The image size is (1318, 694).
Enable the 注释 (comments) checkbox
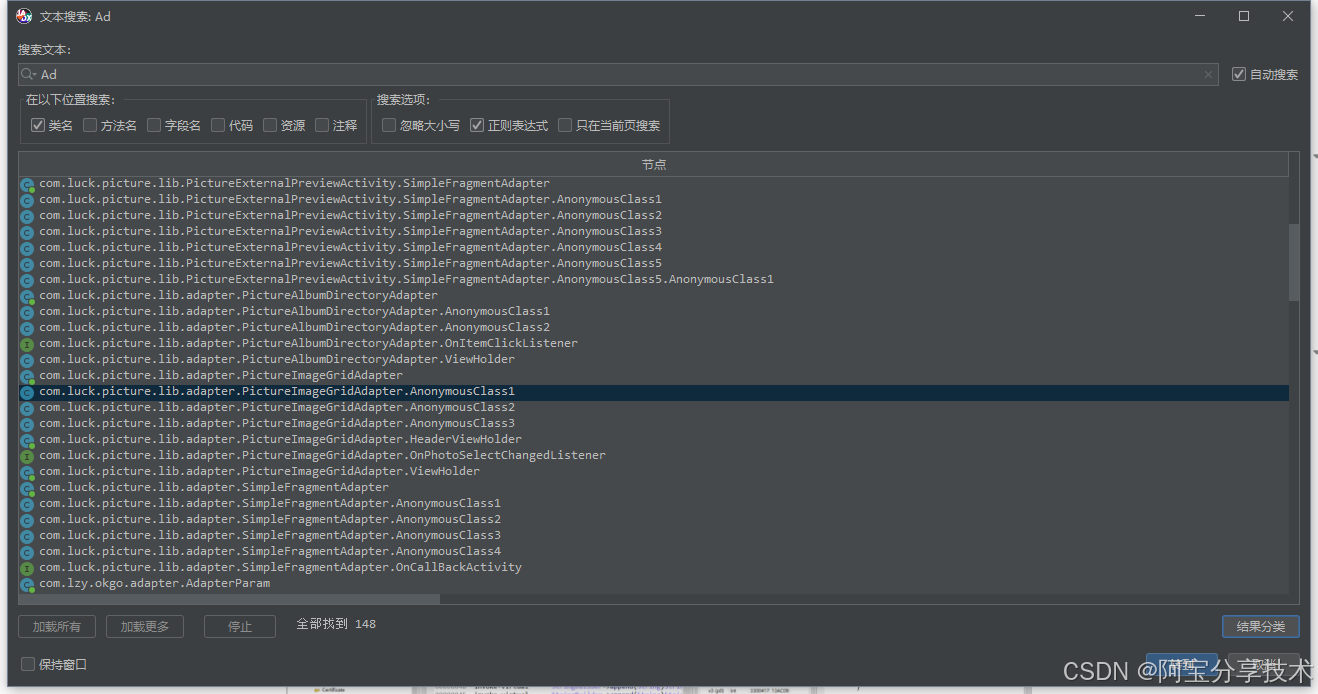tap(322, 125)
